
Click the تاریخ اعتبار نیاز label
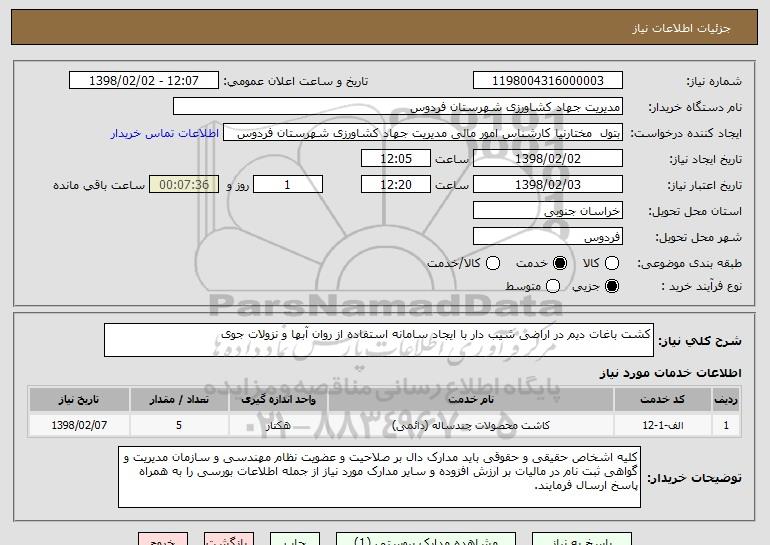click(704, 185)
